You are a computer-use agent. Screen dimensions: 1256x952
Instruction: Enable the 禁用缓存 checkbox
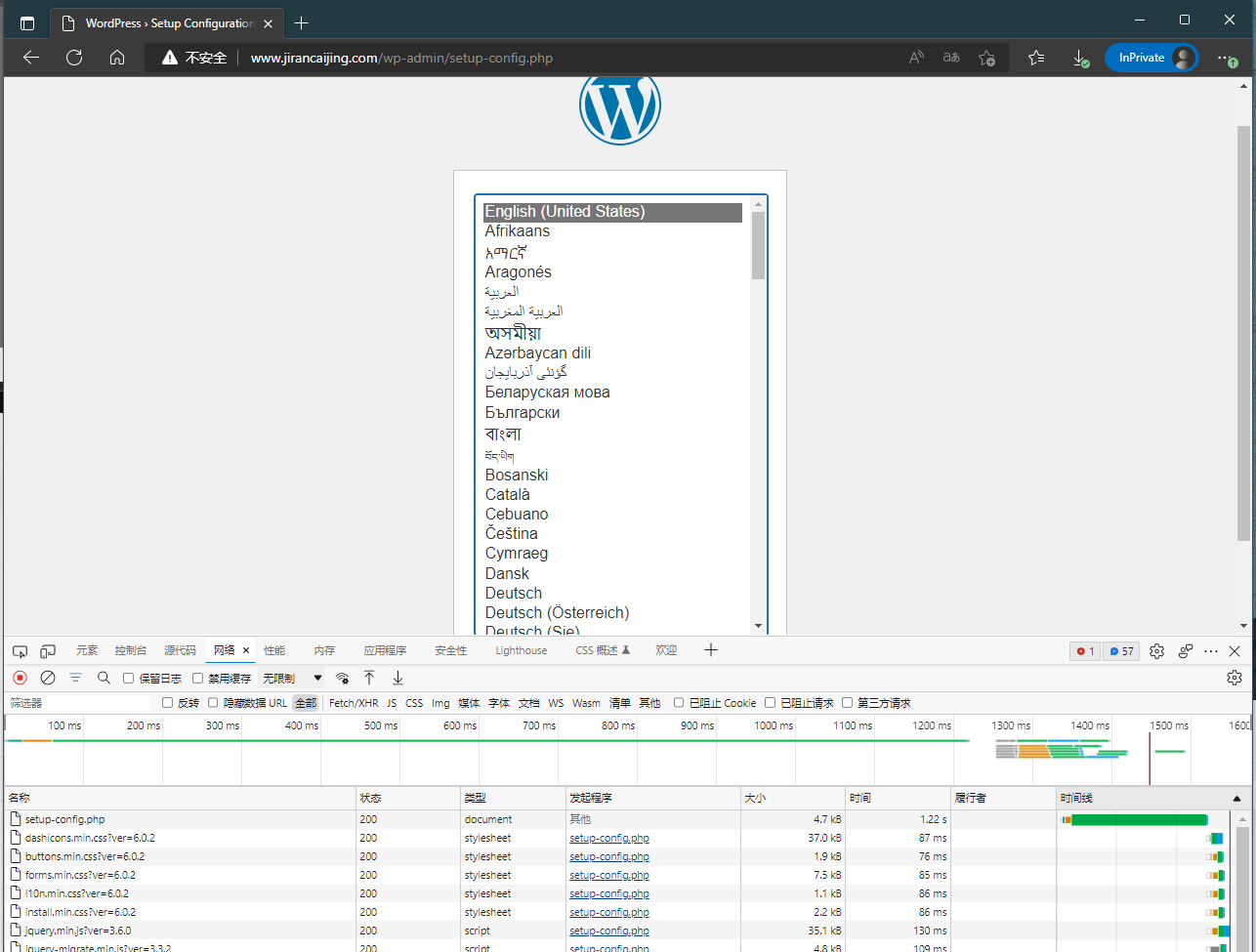[197, 679]
